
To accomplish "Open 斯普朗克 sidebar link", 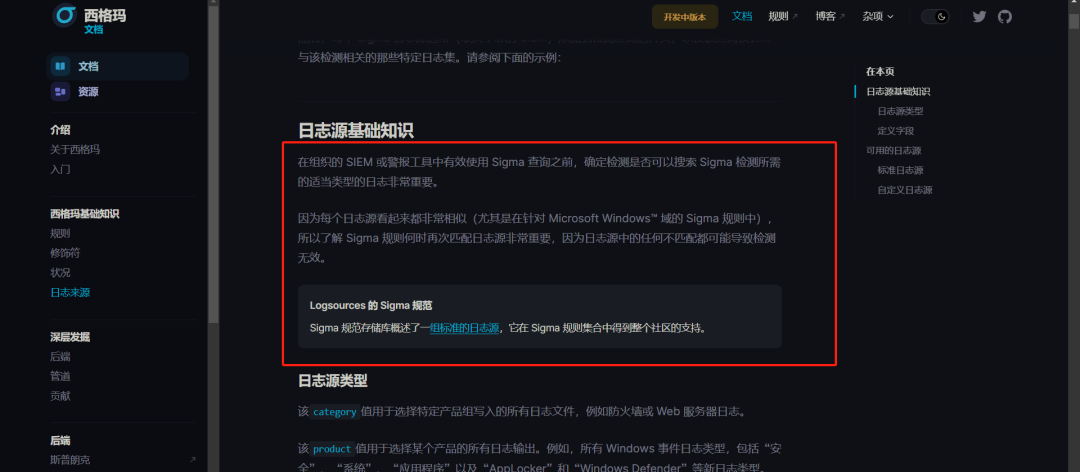I will (70, 460).
